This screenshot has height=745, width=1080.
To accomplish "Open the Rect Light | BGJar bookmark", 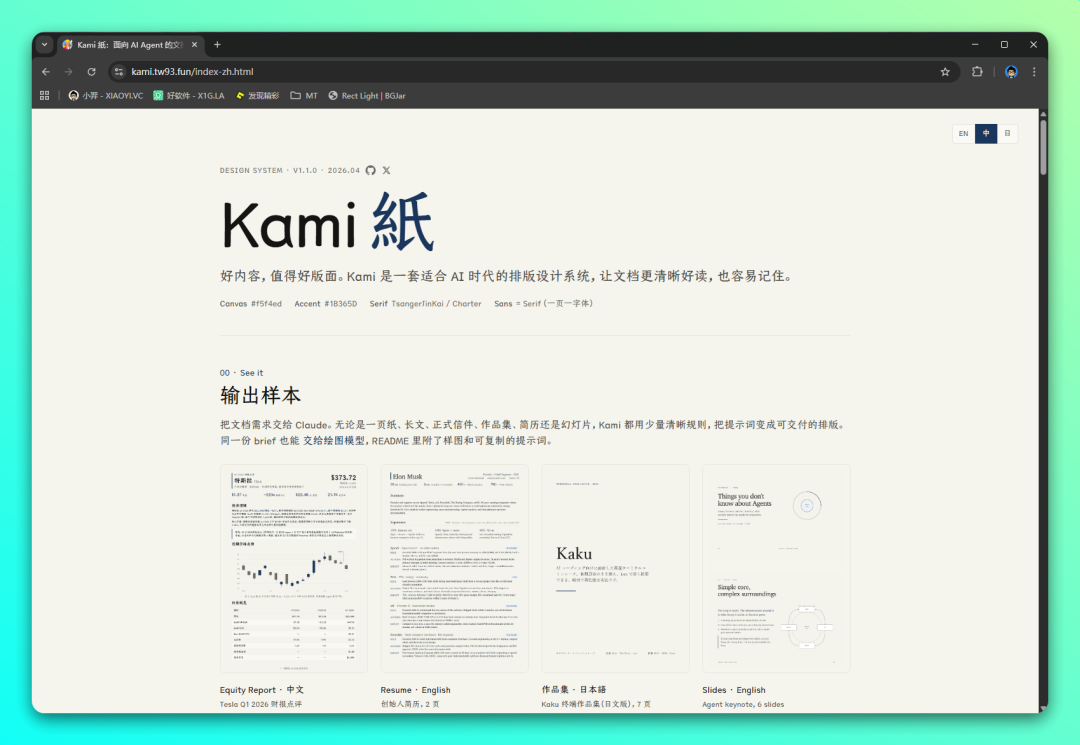I will point(366,96).
